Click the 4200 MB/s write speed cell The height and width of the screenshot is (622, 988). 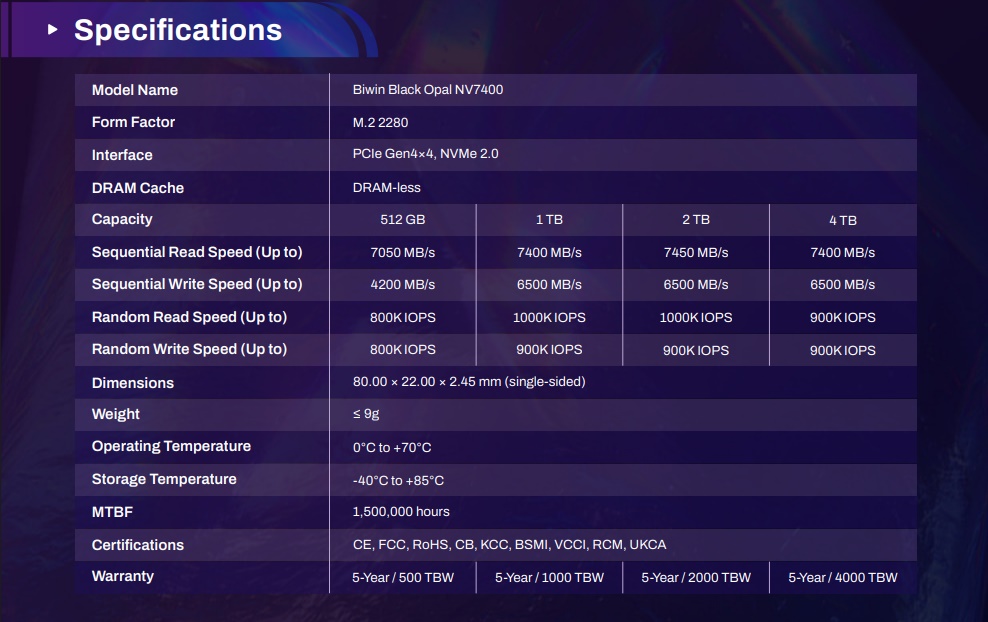pos(403,284)
